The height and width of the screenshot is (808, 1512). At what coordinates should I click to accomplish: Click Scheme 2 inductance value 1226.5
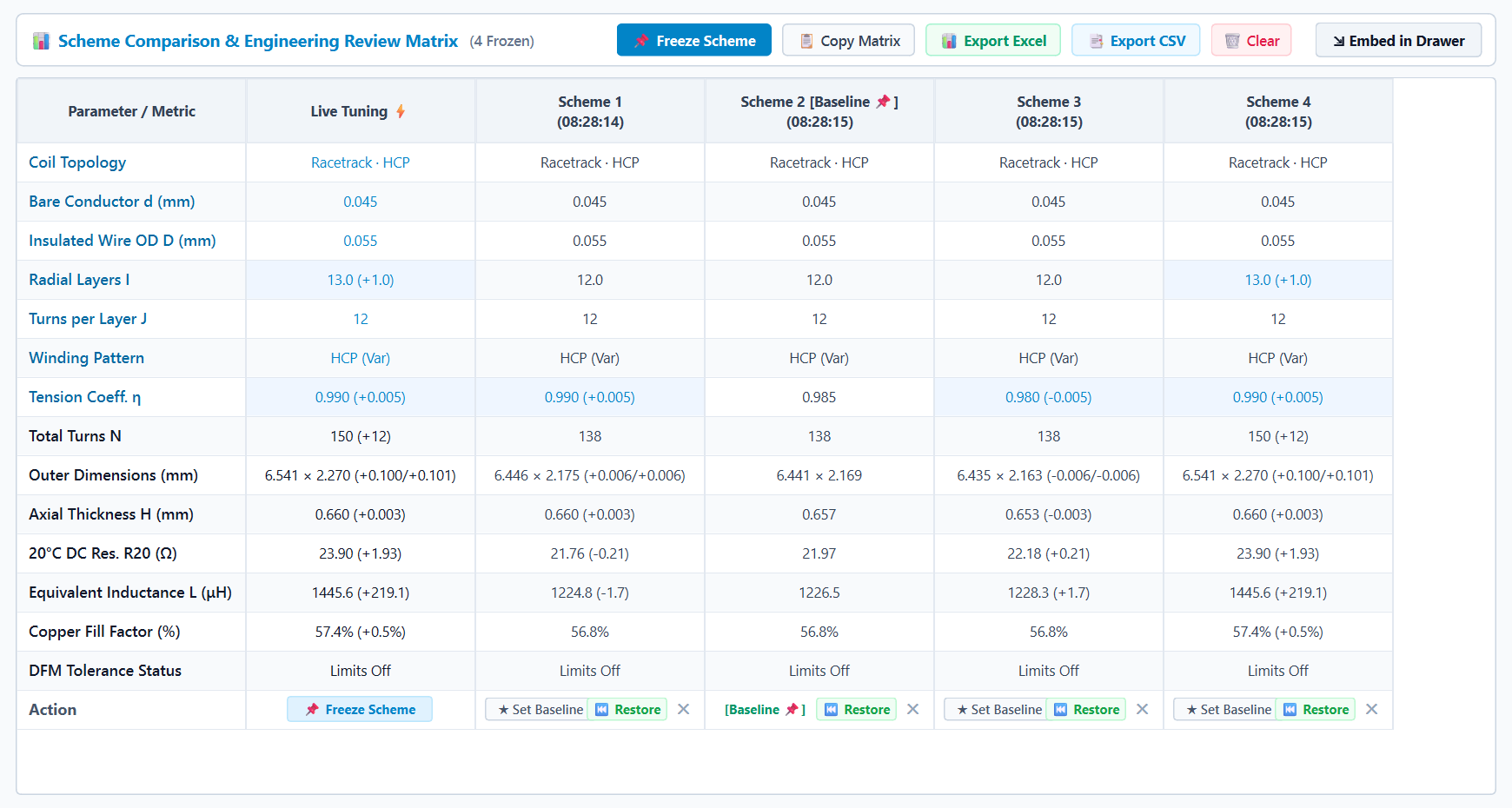pos(819,593)
